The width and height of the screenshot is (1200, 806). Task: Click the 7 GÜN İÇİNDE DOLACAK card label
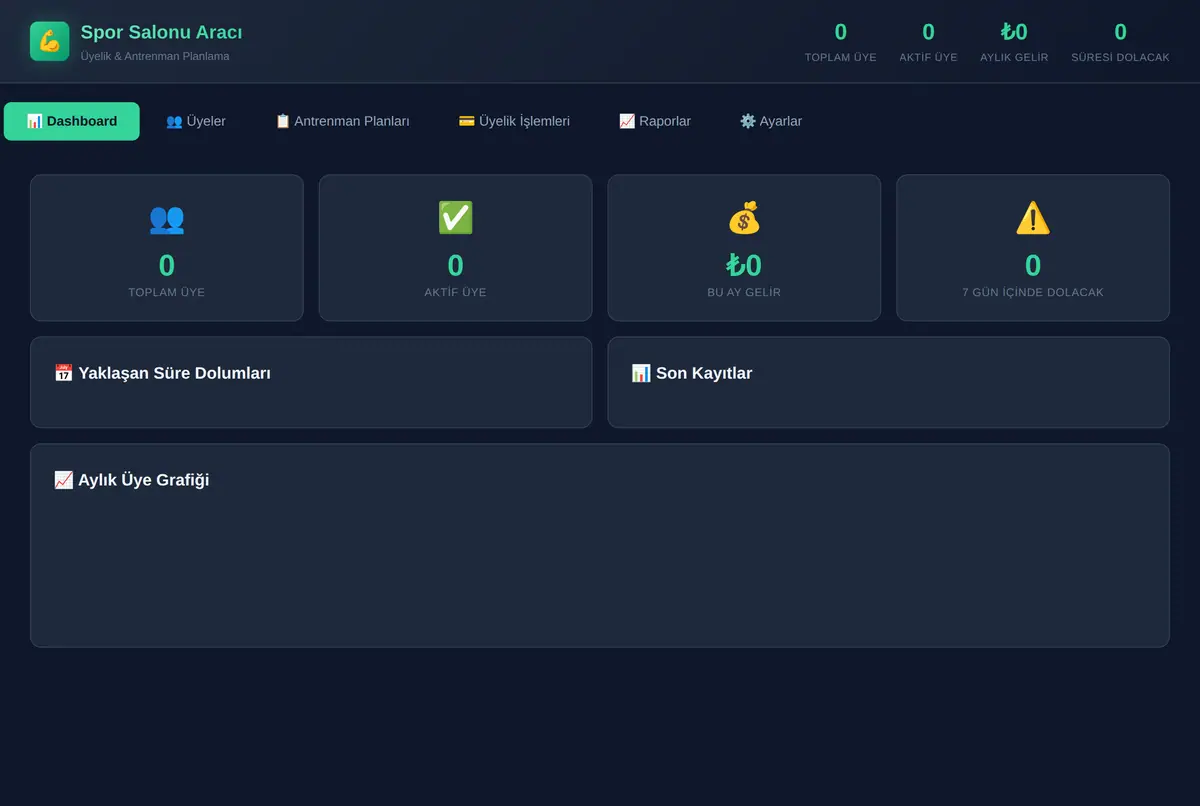coord(1033,292)
